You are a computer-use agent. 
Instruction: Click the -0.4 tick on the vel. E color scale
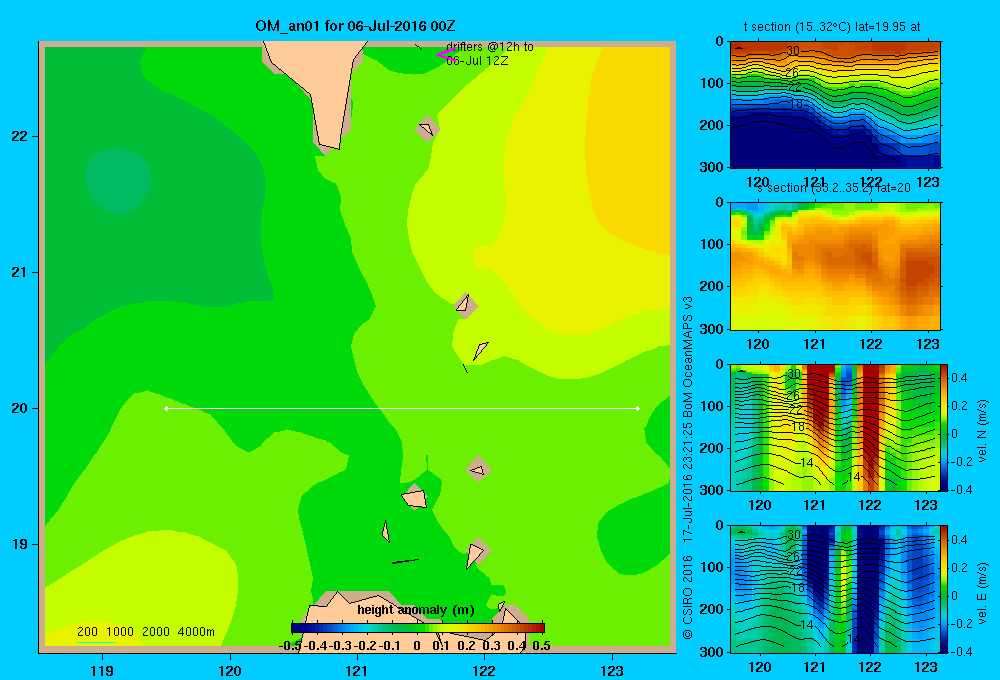(961, 651)
